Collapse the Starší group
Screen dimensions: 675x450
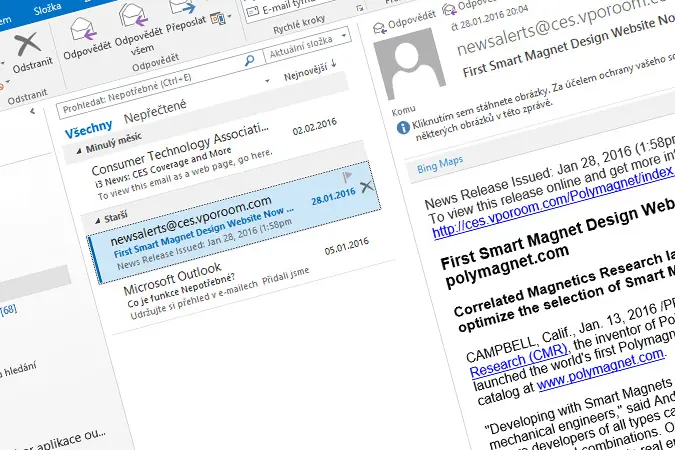[x=98, y=220]
